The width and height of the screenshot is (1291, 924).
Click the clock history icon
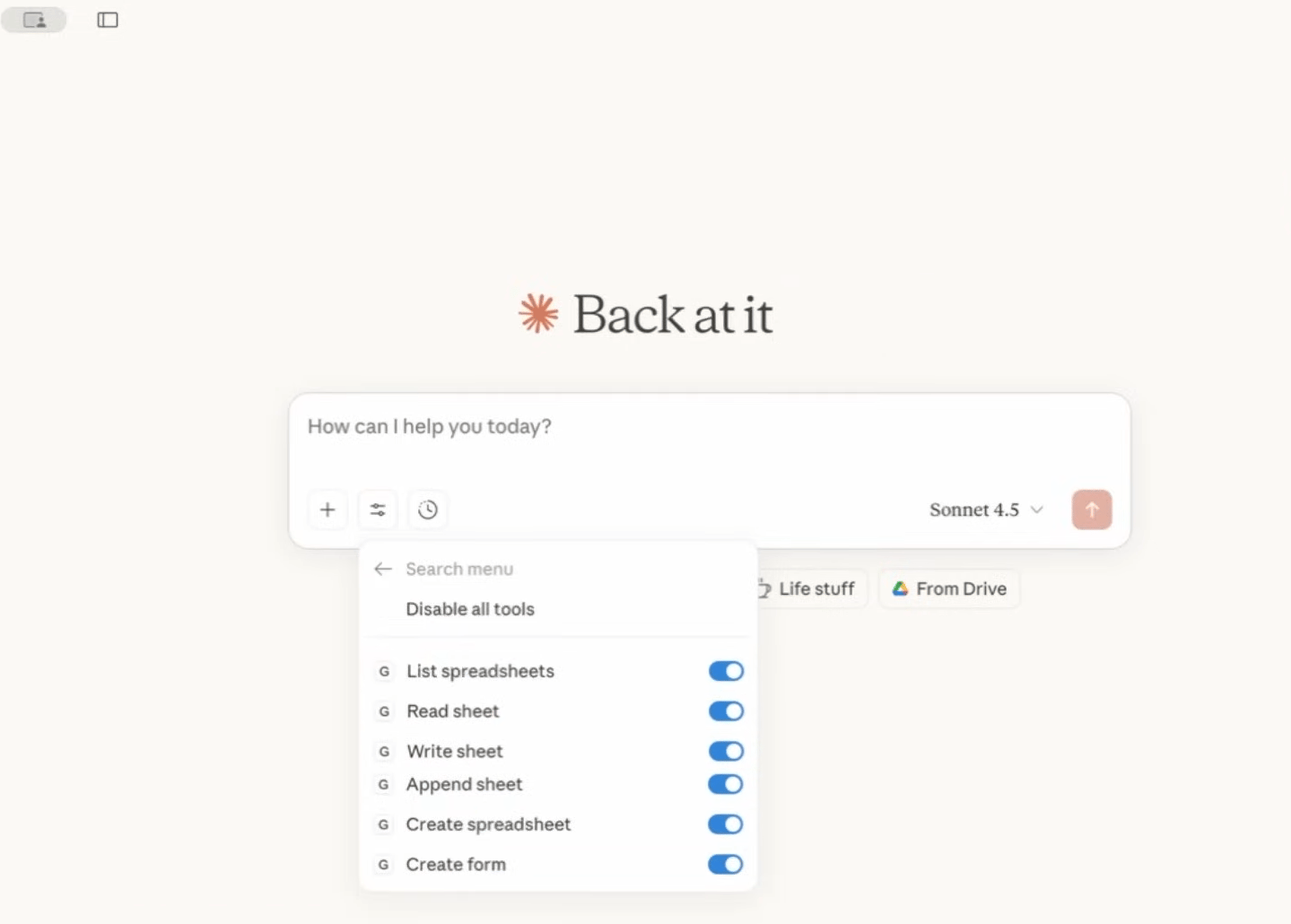[x=428, y=510]
